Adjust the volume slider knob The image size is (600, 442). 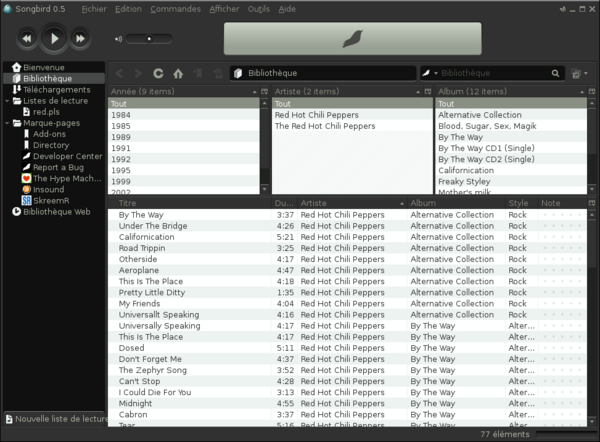(149, 39)
